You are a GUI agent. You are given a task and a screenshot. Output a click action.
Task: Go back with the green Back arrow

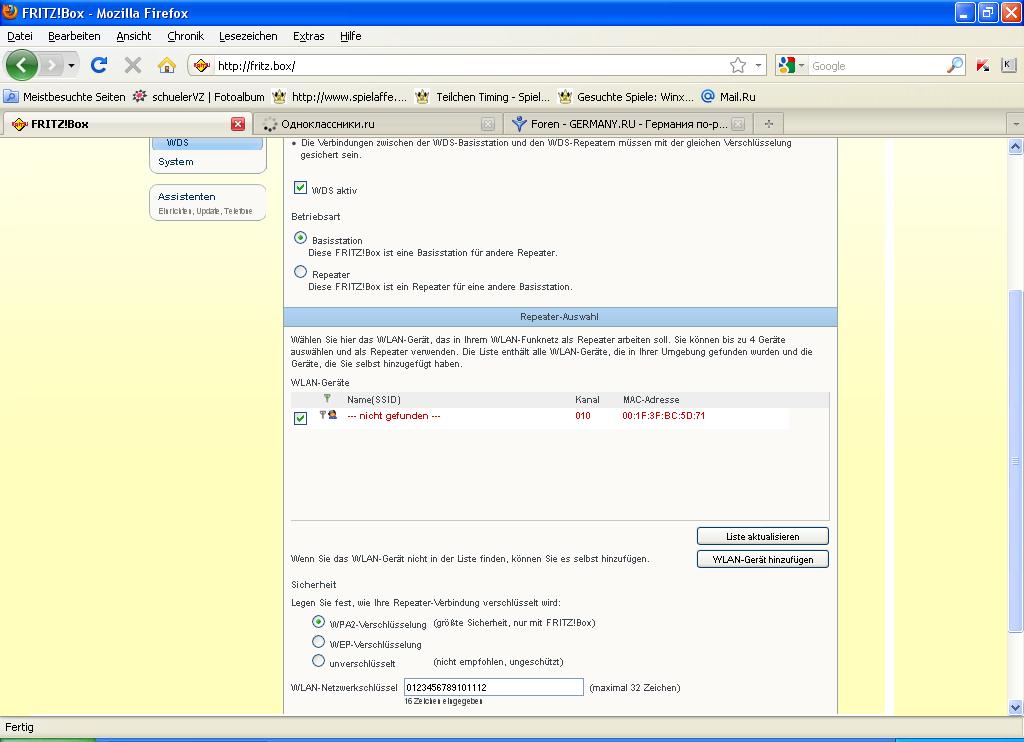22,65
